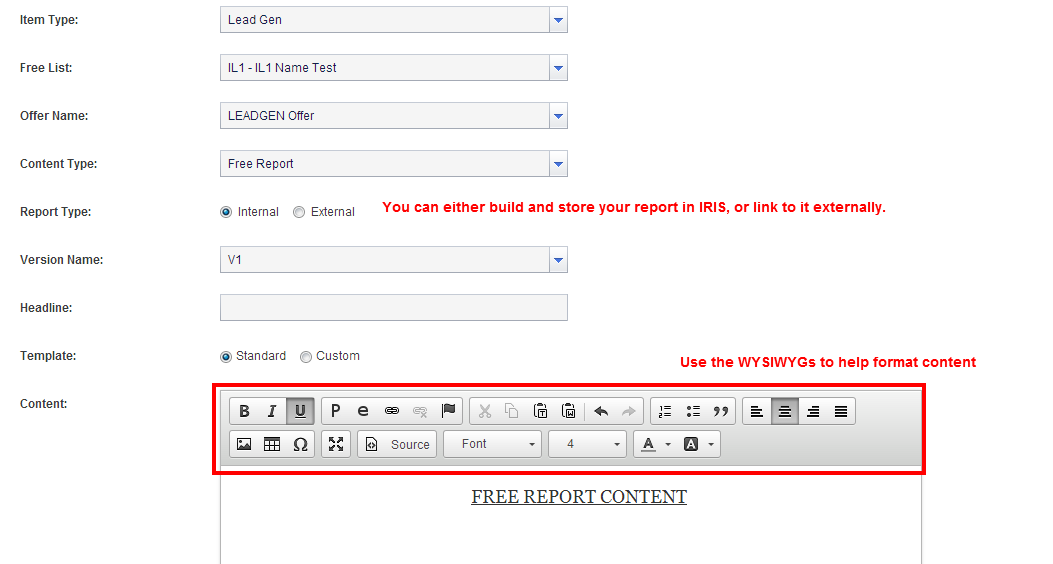Open background color picker
The height and width of the screenshot is (564, 1053).
coord(698,444)
